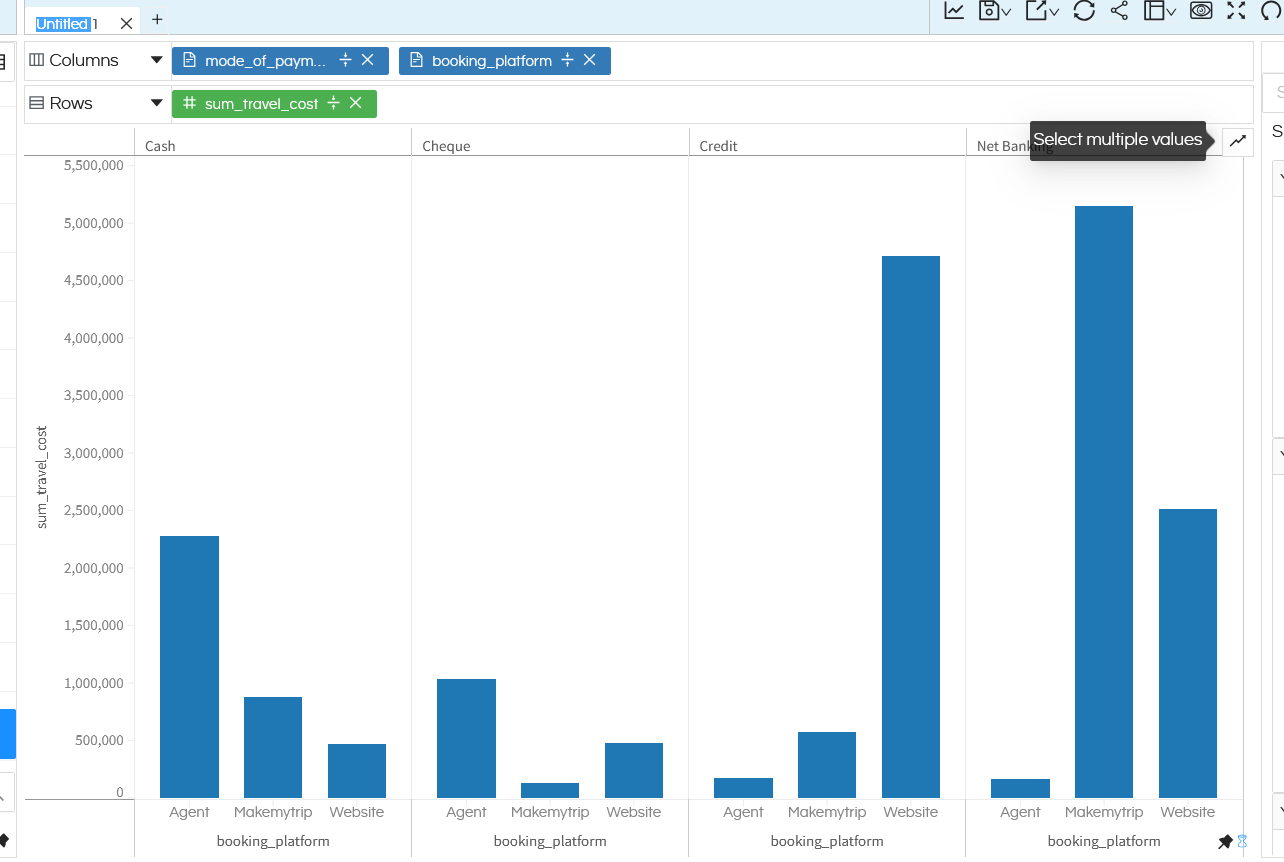The height and width of the screenshot is (862, 1284).
Task: Remove the sum_travel_cost pill from Rows
Action: point(356,104)
